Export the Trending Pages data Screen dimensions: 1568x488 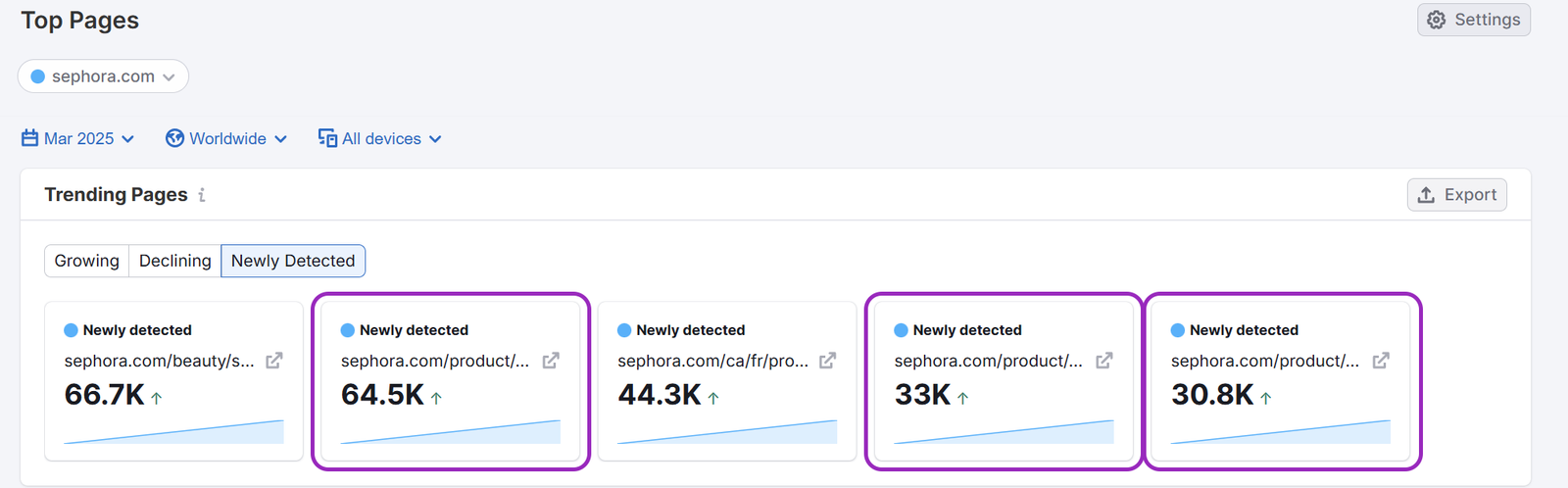tap(1456, 194)
